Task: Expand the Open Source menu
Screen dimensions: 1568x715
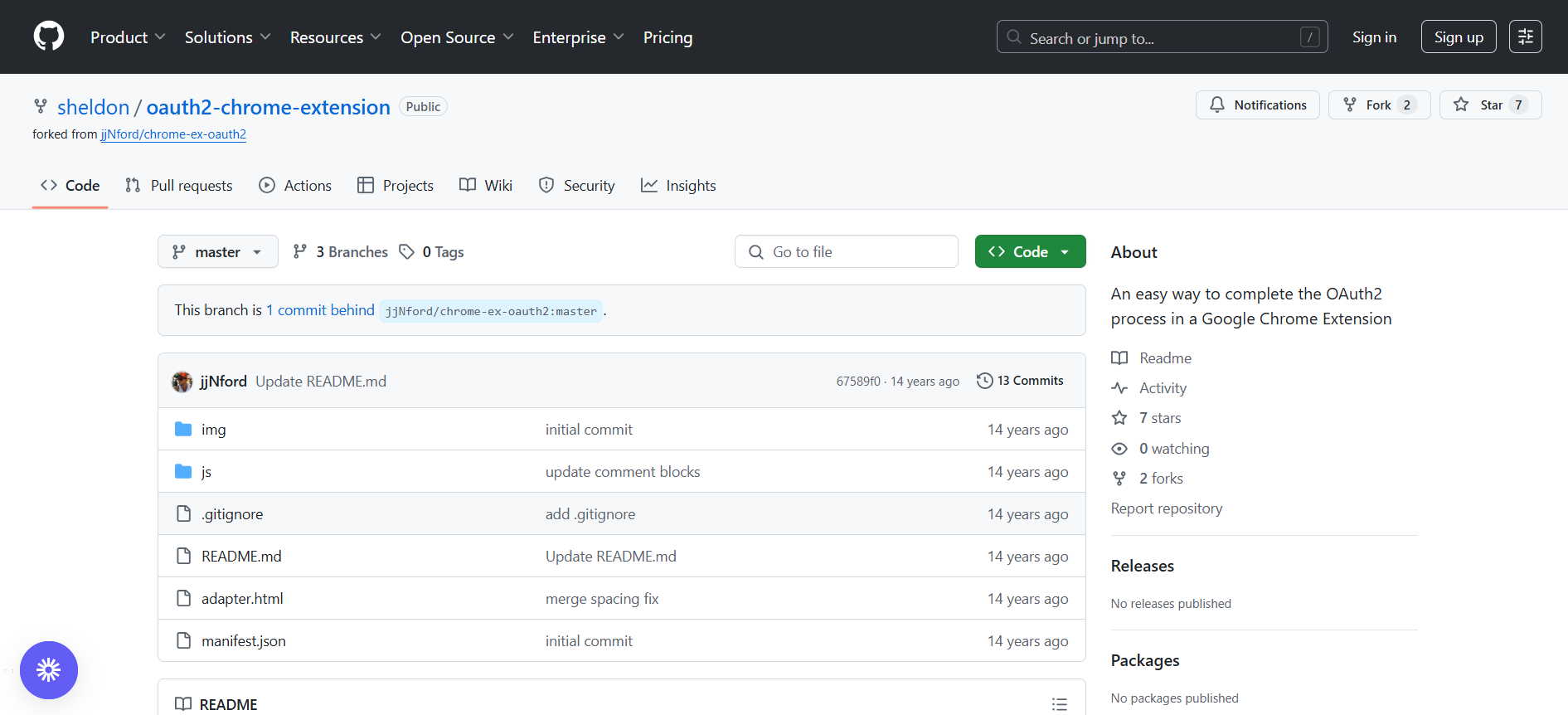Action: [457, 37]
